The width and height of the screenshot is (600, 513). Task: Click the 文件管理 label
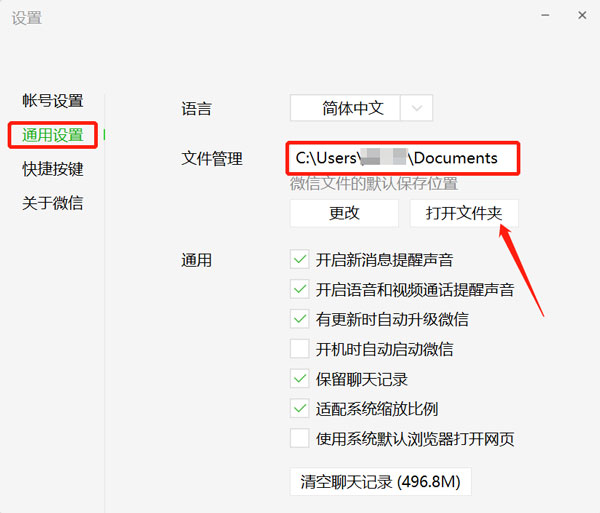point(212,158)
